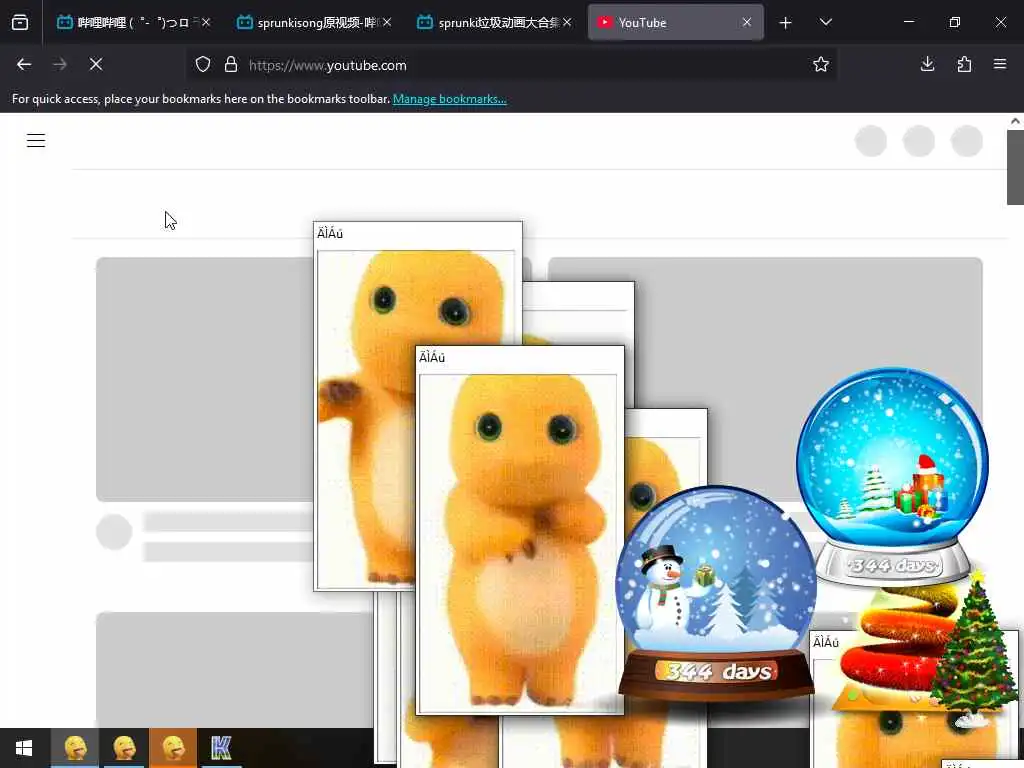Image resolution: width=1024 pixels, height=768 pixels.
Task: Open highlighted orange taskbar app
Action: 173,748
